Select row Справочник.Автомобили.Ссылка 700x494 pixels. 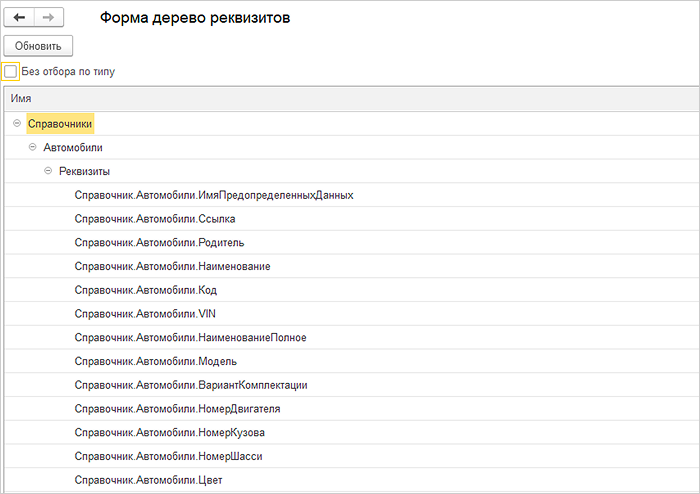351,219
